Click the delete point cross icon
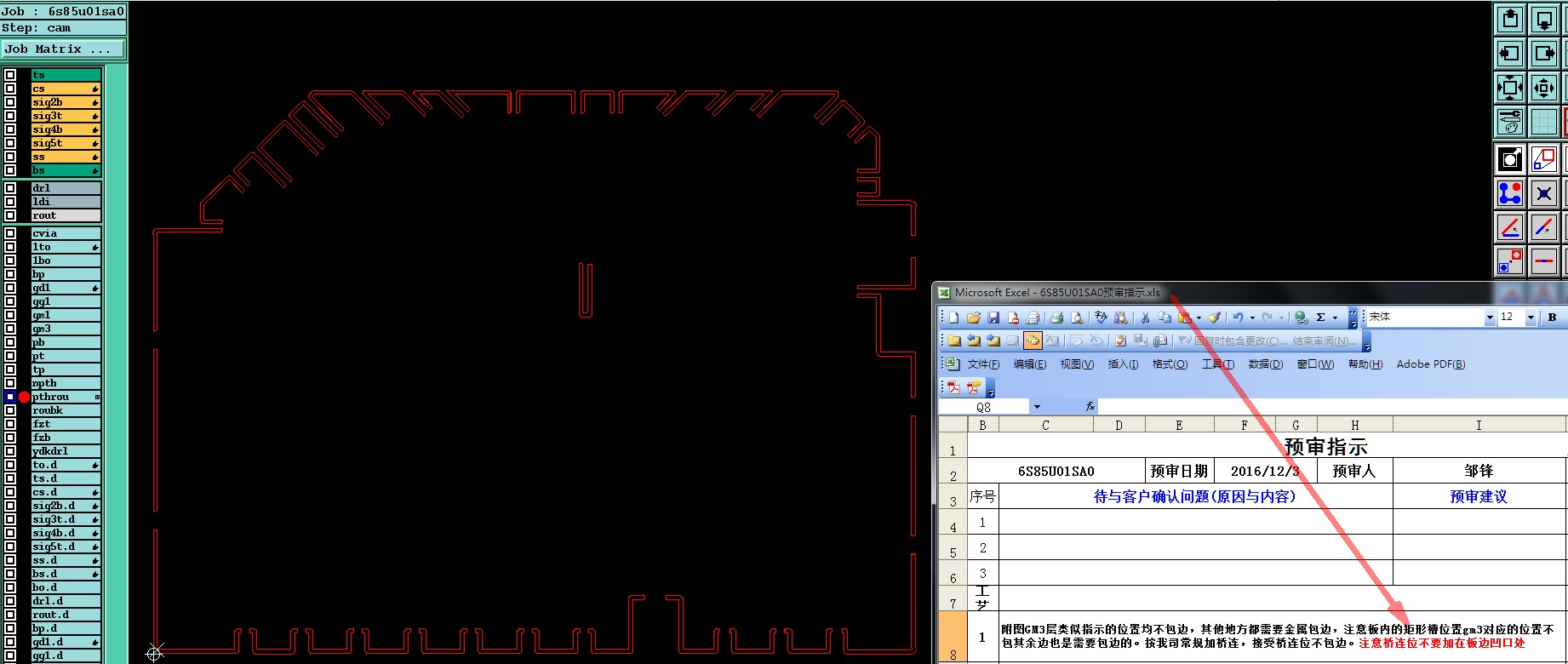Screen dimensions: 1568x664 pos(1544,193)
